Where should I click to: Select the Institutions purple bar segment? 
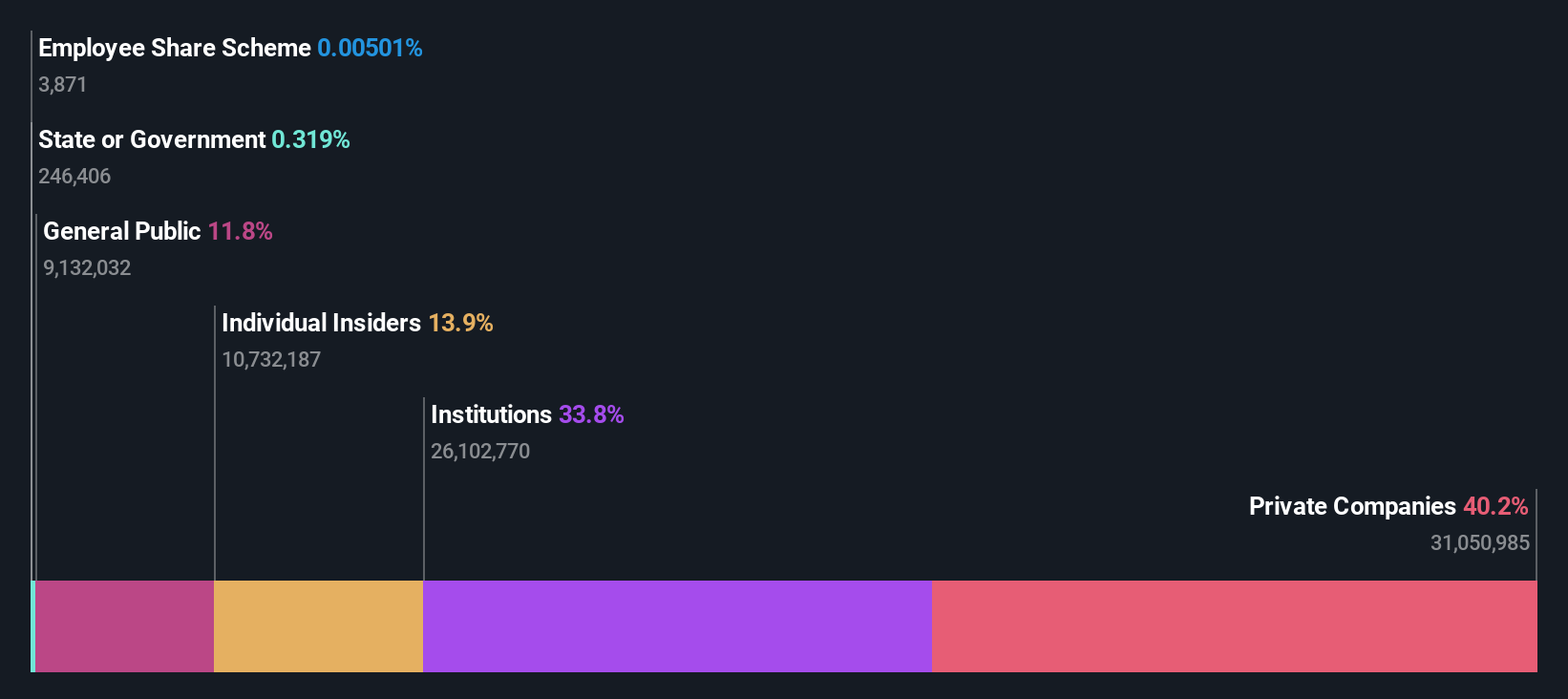(677, 626)
